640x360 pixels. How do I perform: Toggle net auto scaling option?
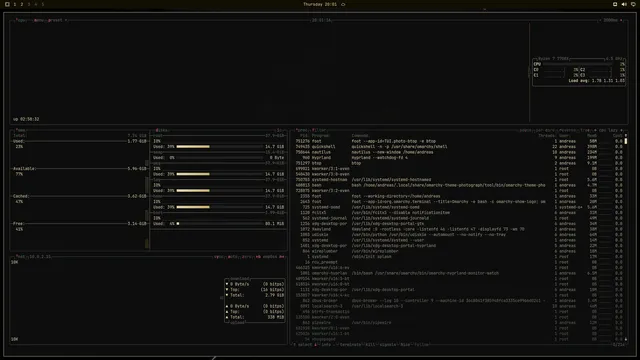pyautogui.click(x=233, y=257)
